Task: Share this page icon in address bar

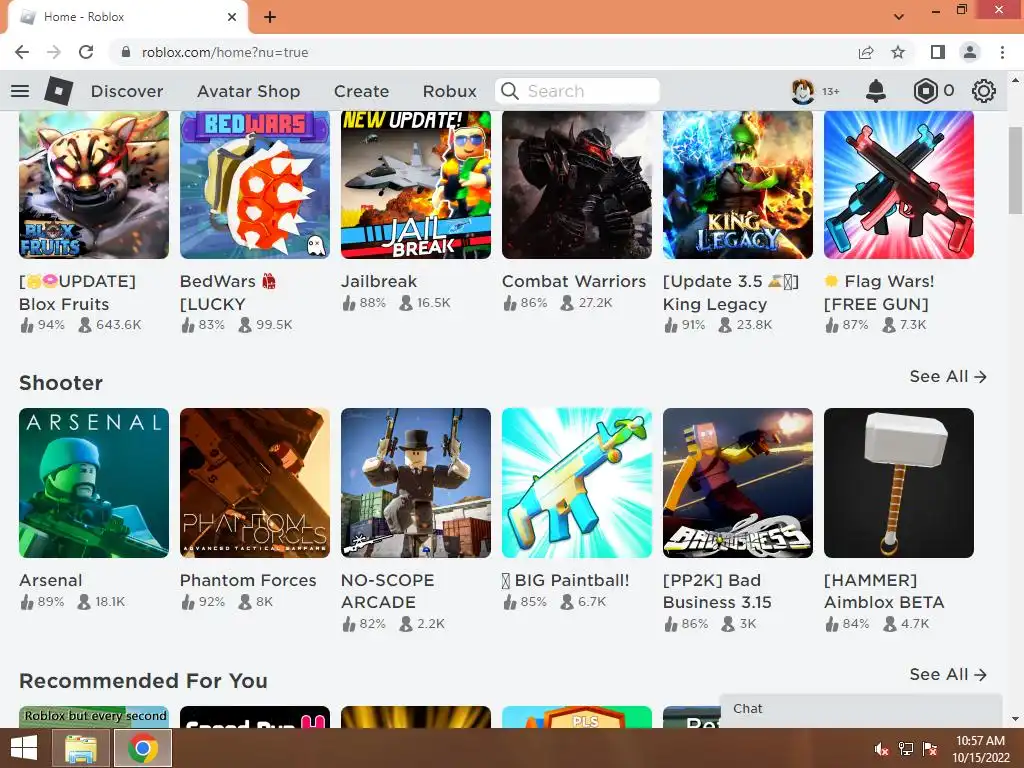Action: [x=866, y=52]
